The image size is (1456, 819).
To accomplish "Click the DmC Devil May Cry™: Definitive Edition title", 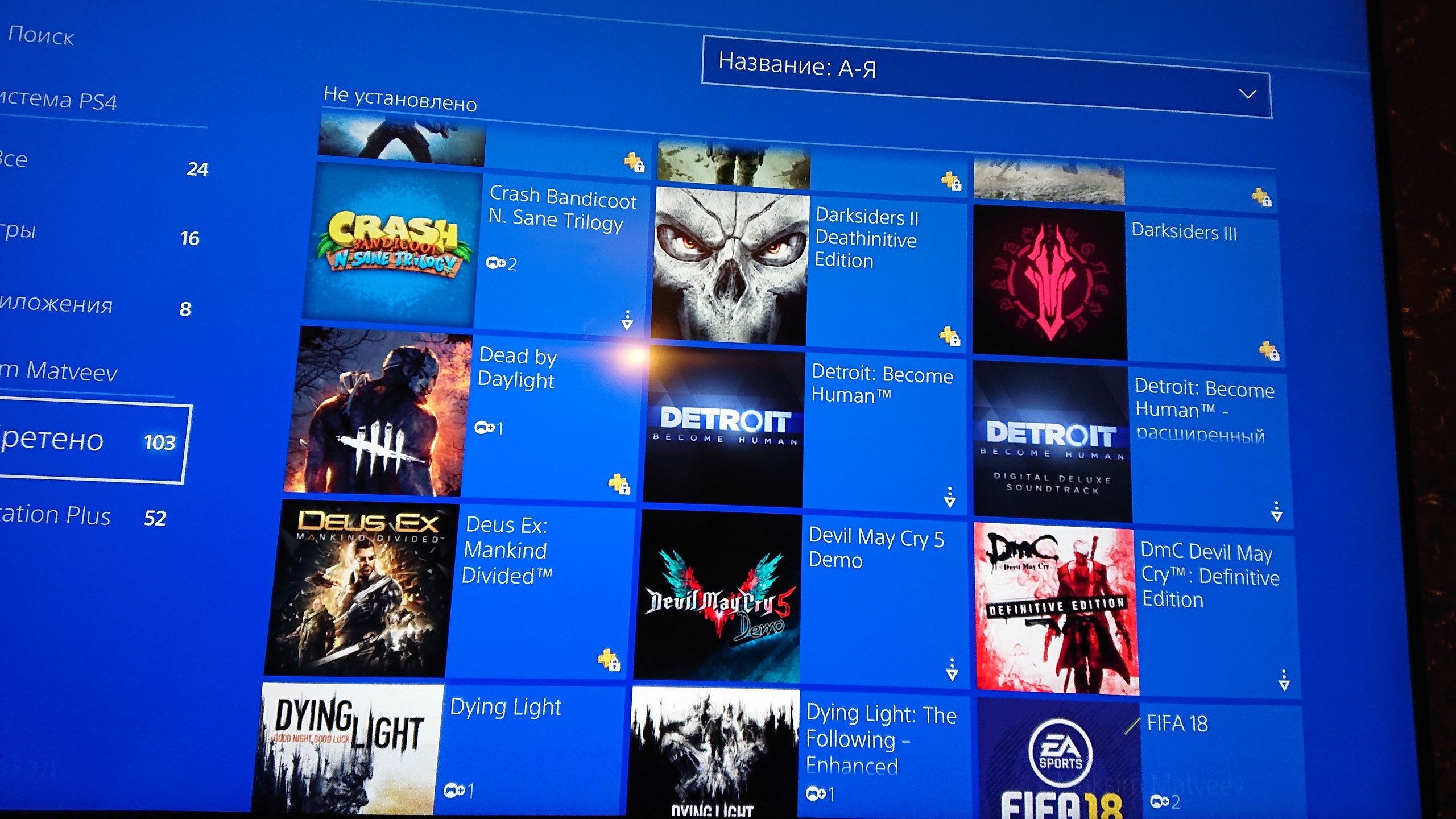I will click(x=1210, y=575).
